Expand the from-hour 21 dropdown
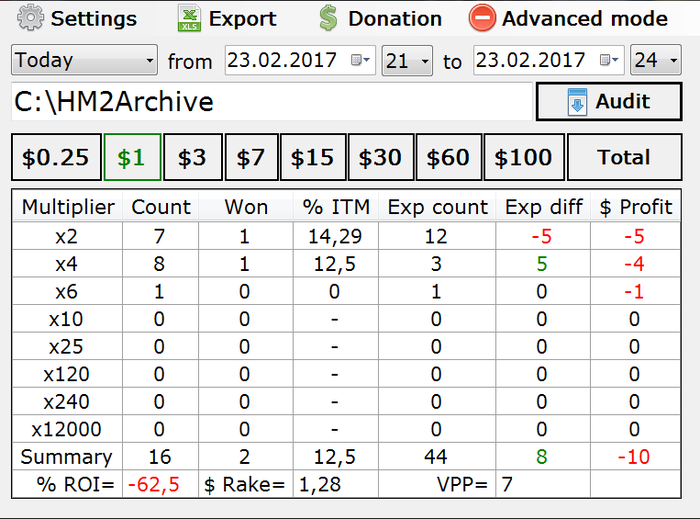Screen dimensions: 700x519 point(407,60)
